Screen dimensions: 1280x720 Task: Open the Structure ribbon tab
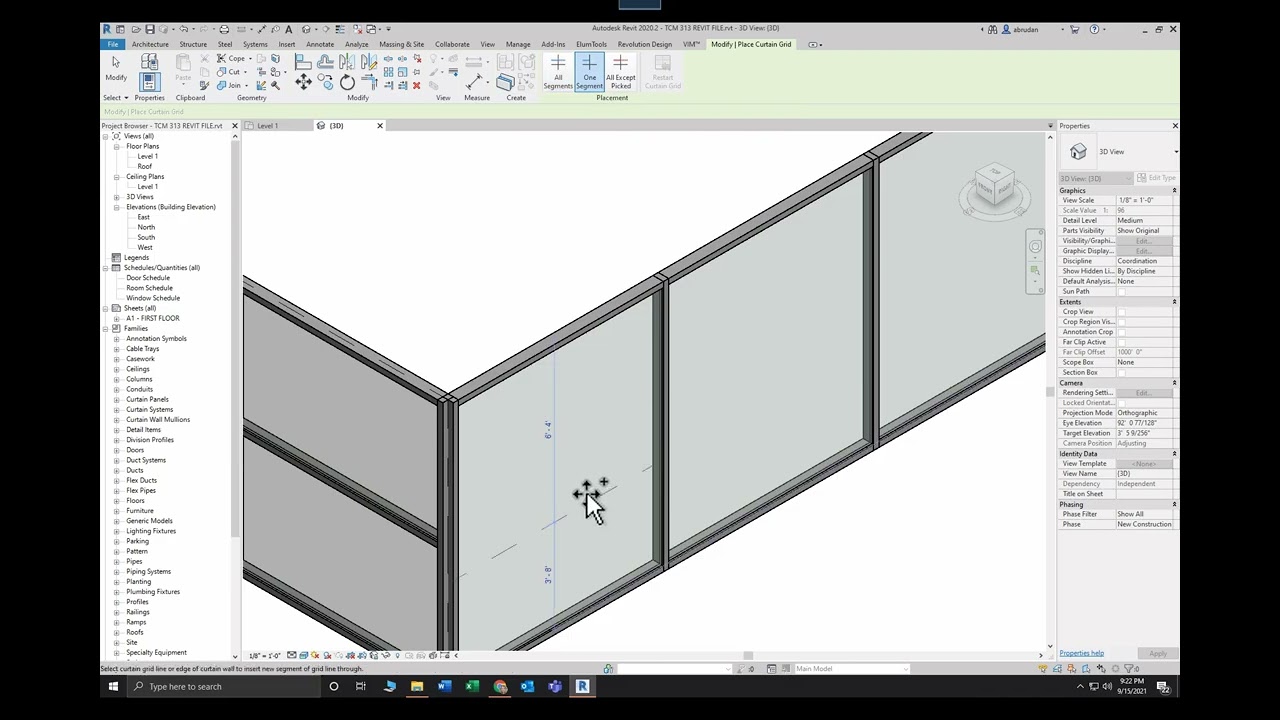(x=193, y=44)
